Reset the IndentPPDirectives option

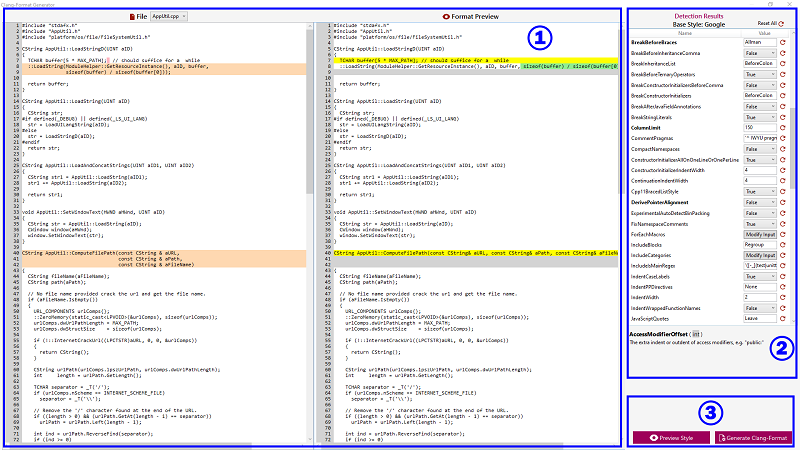click(782, 287)
